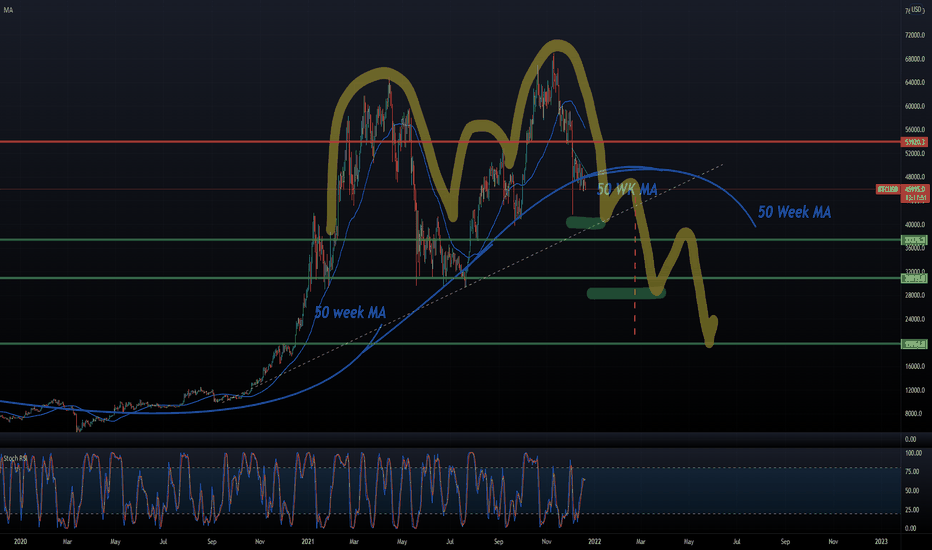Click the 64000.0 price axis label

pyautogui.click(x=915, y=83)
